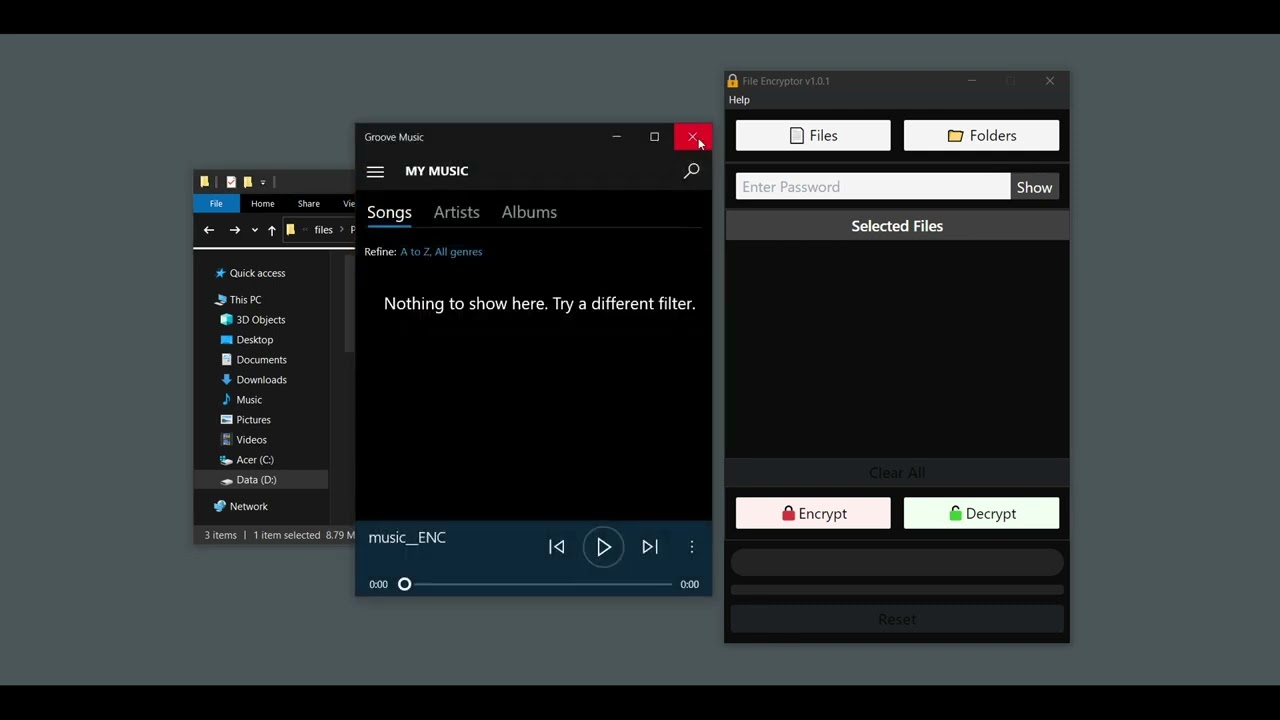Click the music_ENC track title
The width and height of the screenshot is (1280, 720).
[407, 538]
